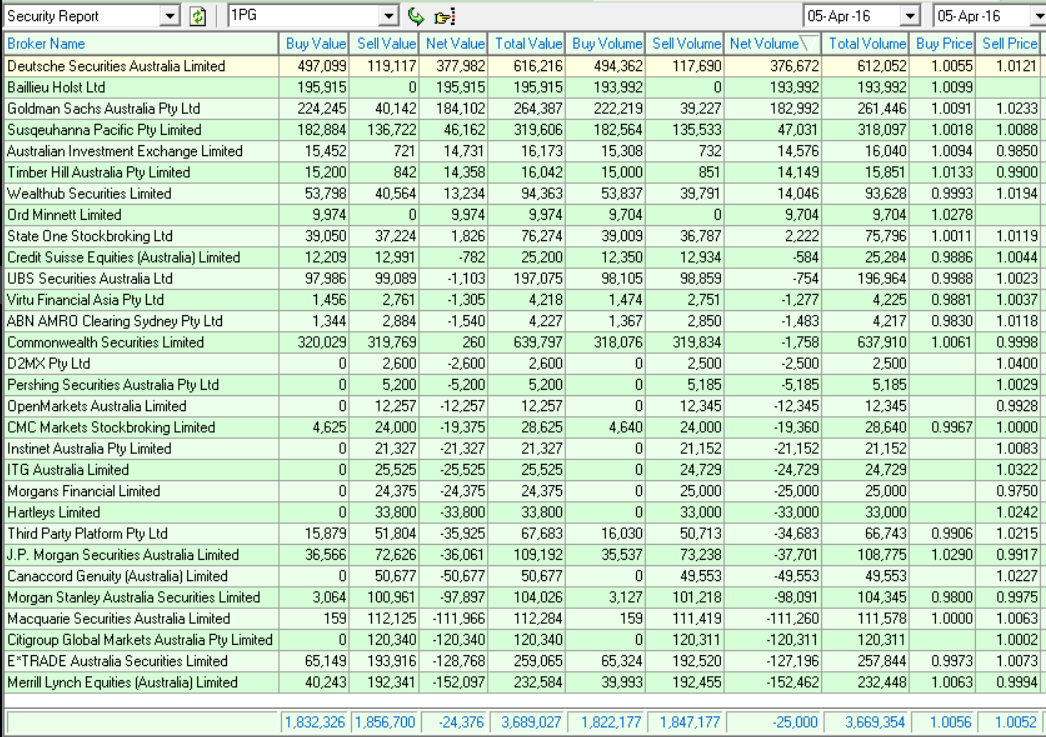Sort by the Sell Volume column header
Screen dimensions: 1046x737
coord(685,44)
